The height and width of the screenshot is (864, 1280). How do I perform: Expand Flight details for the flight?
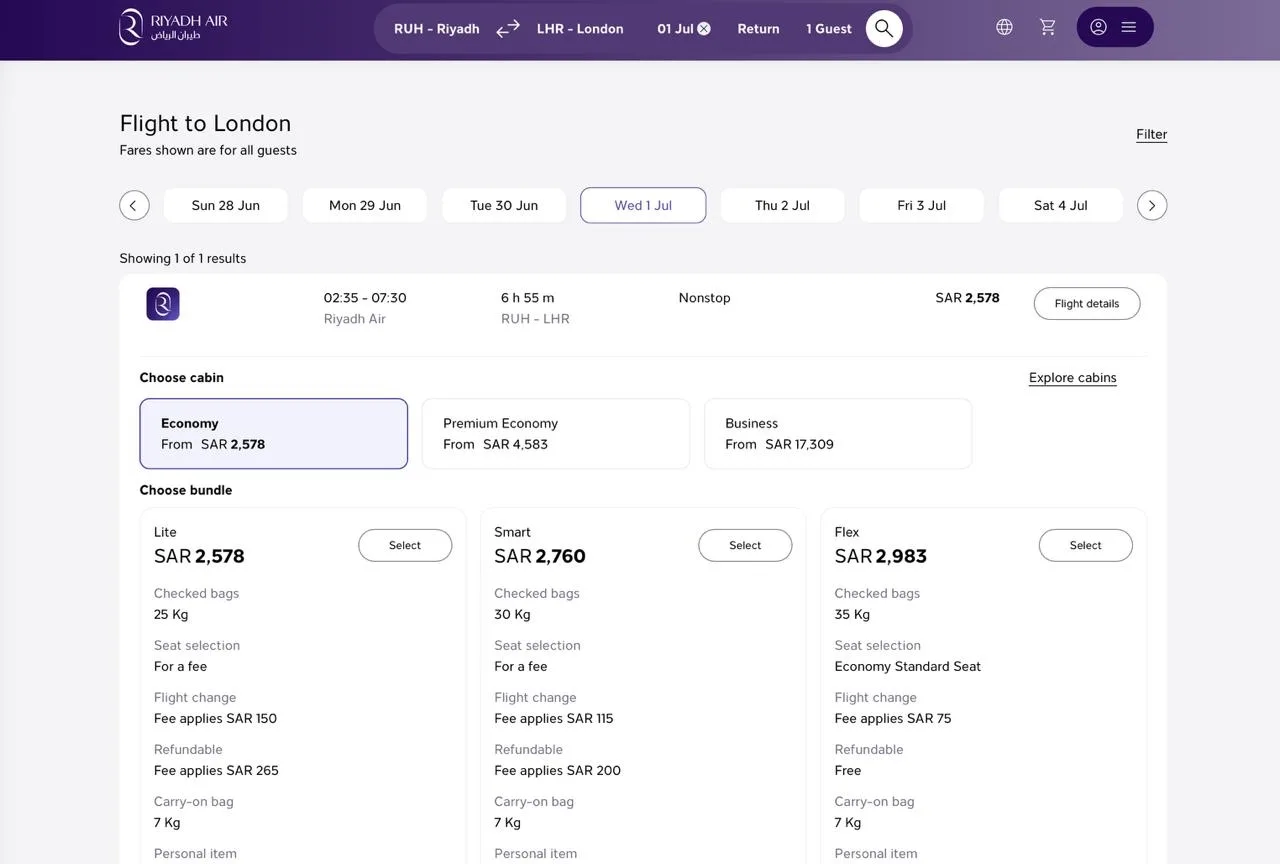[1087, 304]
